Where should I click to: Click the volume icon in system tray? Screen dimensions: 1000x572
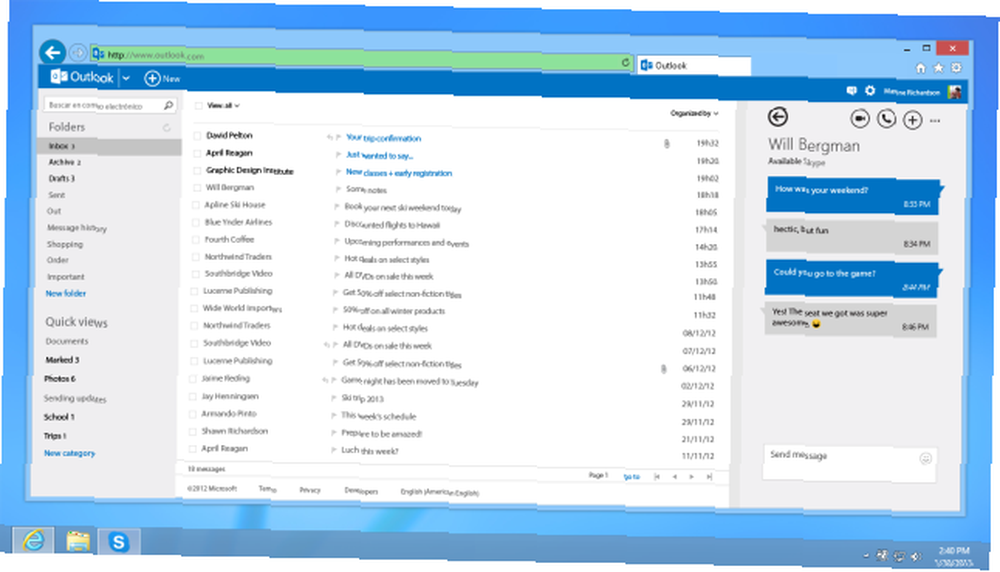pos(916,557)
